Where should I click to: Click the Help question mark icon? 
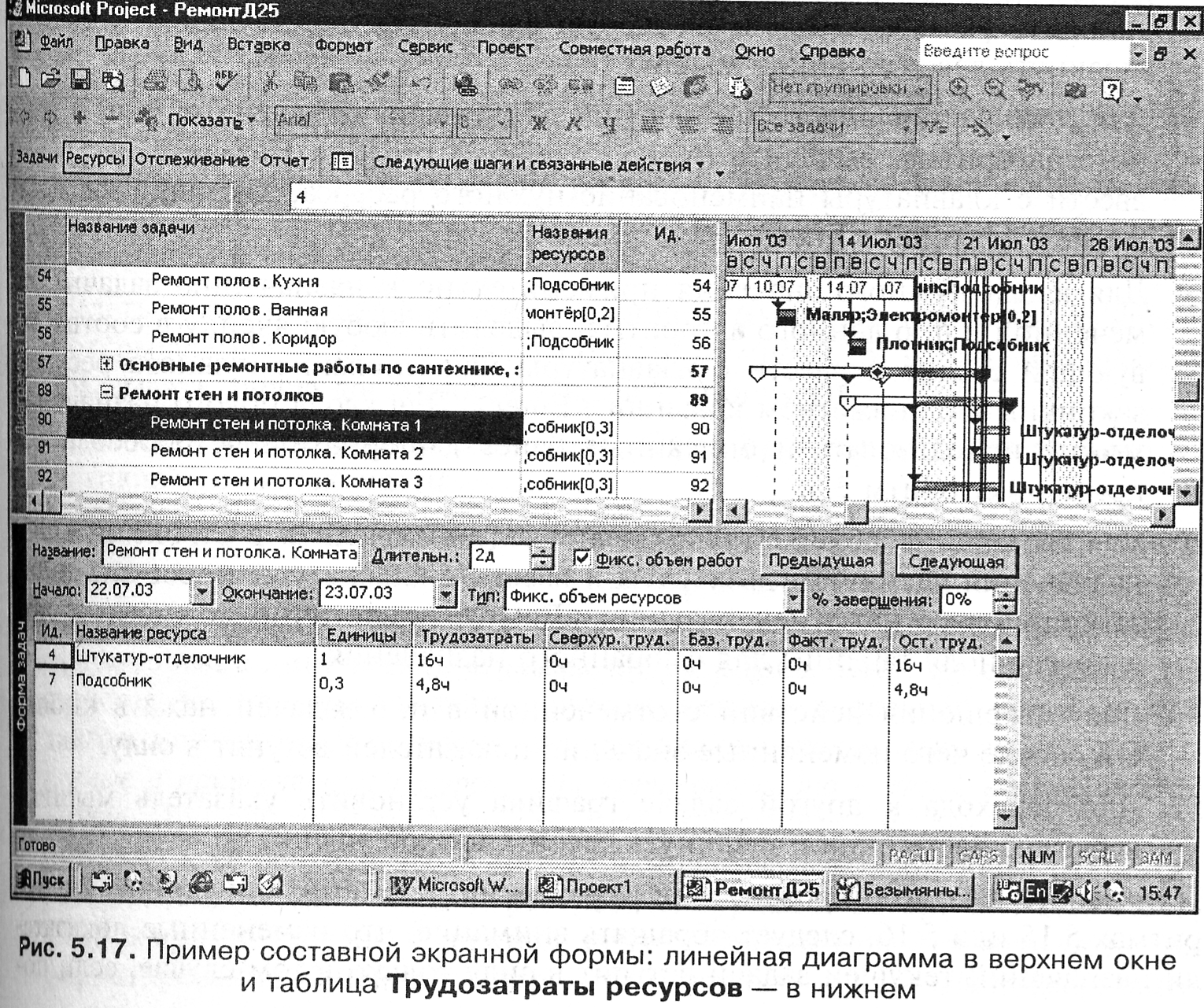pos(1111,91)
